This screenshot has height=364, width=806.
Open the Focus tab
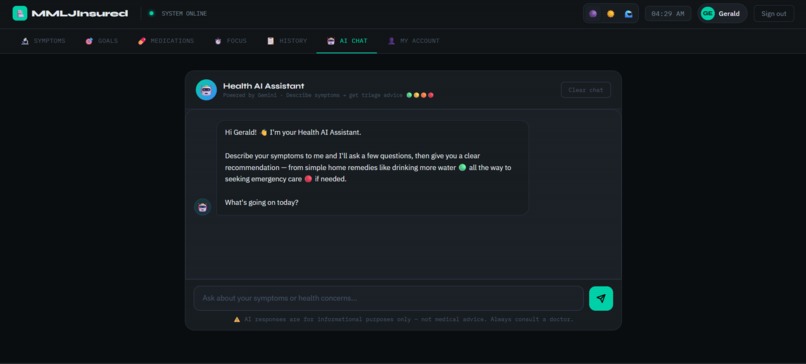231,41
